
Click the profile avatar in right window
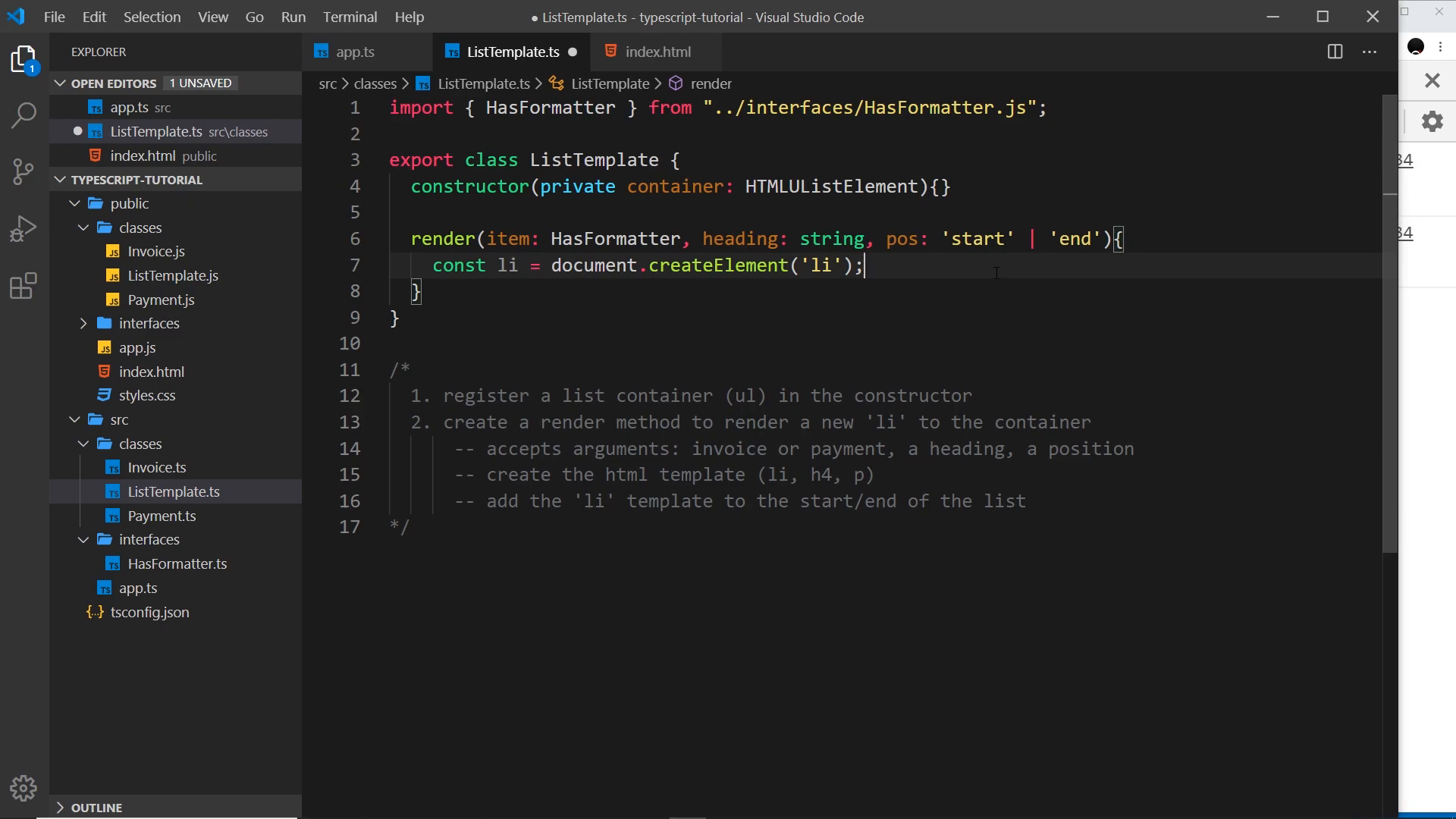(x=1416, y=47)
